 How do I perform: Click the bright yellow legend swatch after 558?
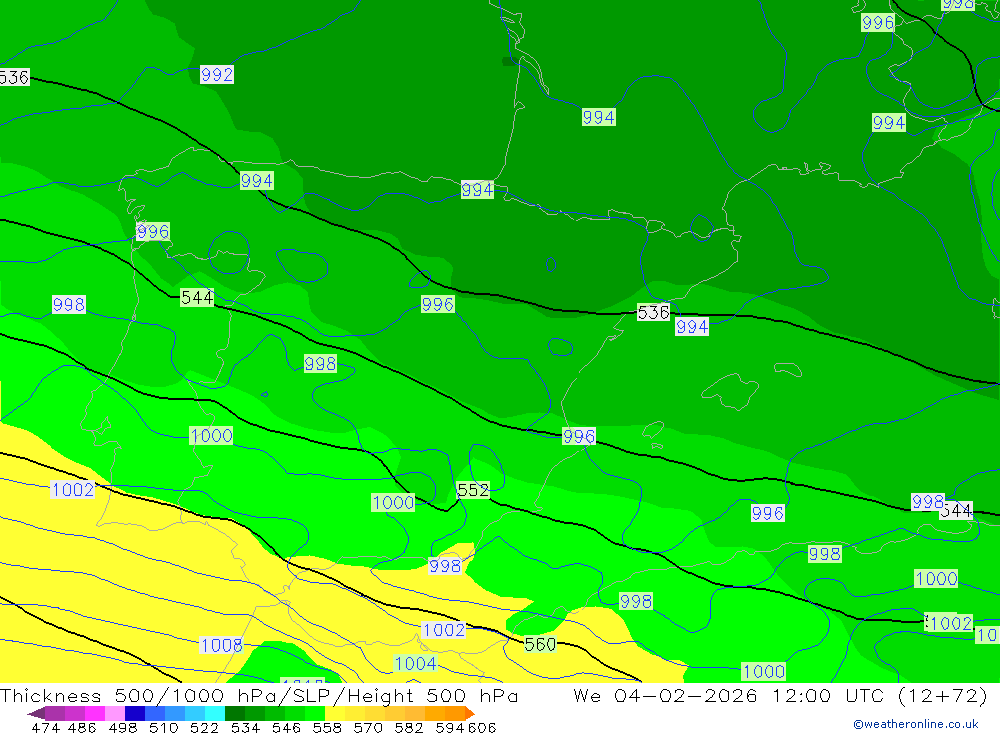click(335, 713)
